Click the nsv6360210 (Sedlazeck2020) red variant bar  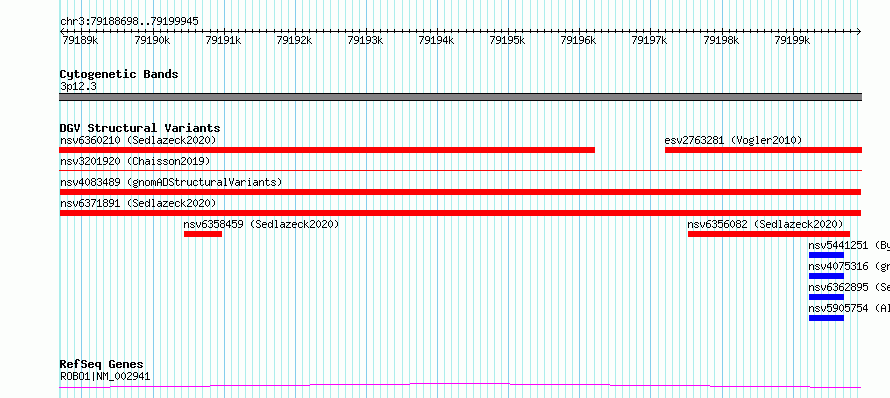click(327, 150)
